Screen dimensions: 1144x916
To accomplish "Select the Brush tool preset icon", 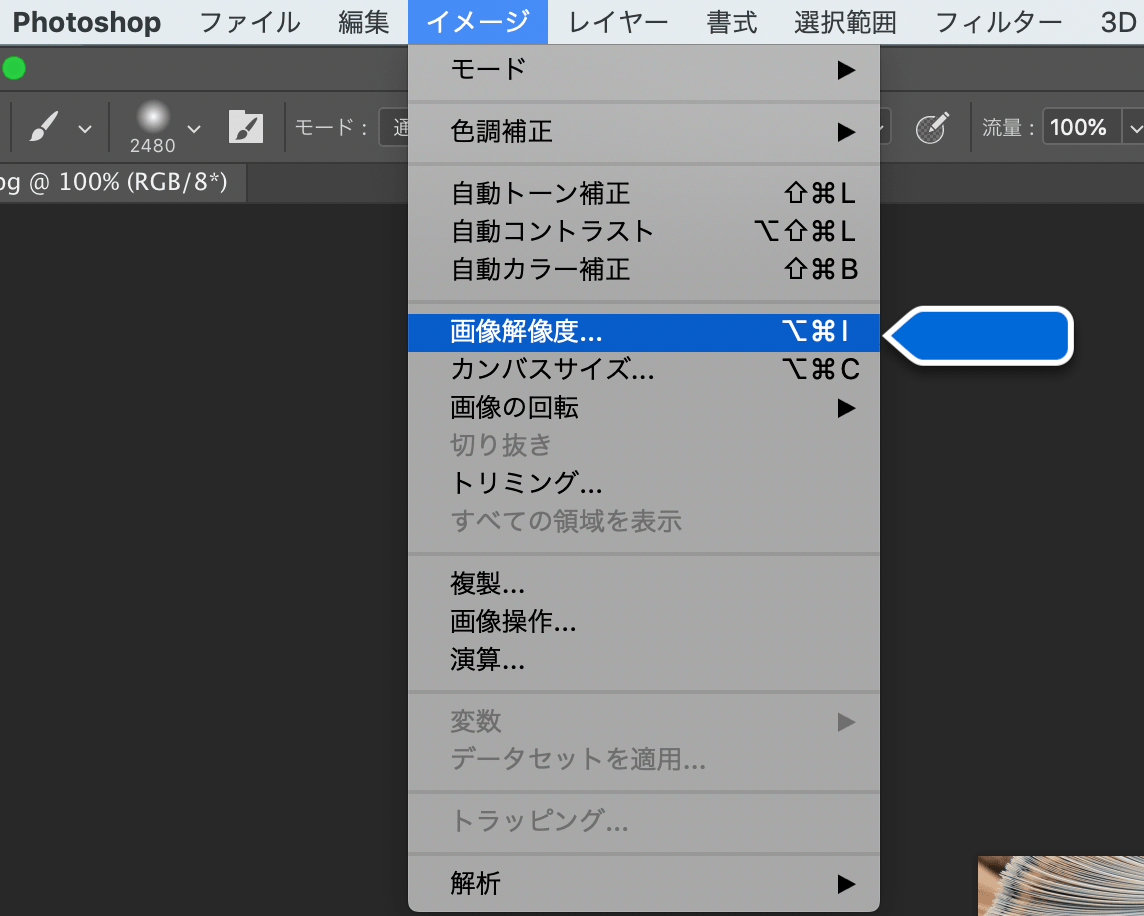I will tap(44, 127).
